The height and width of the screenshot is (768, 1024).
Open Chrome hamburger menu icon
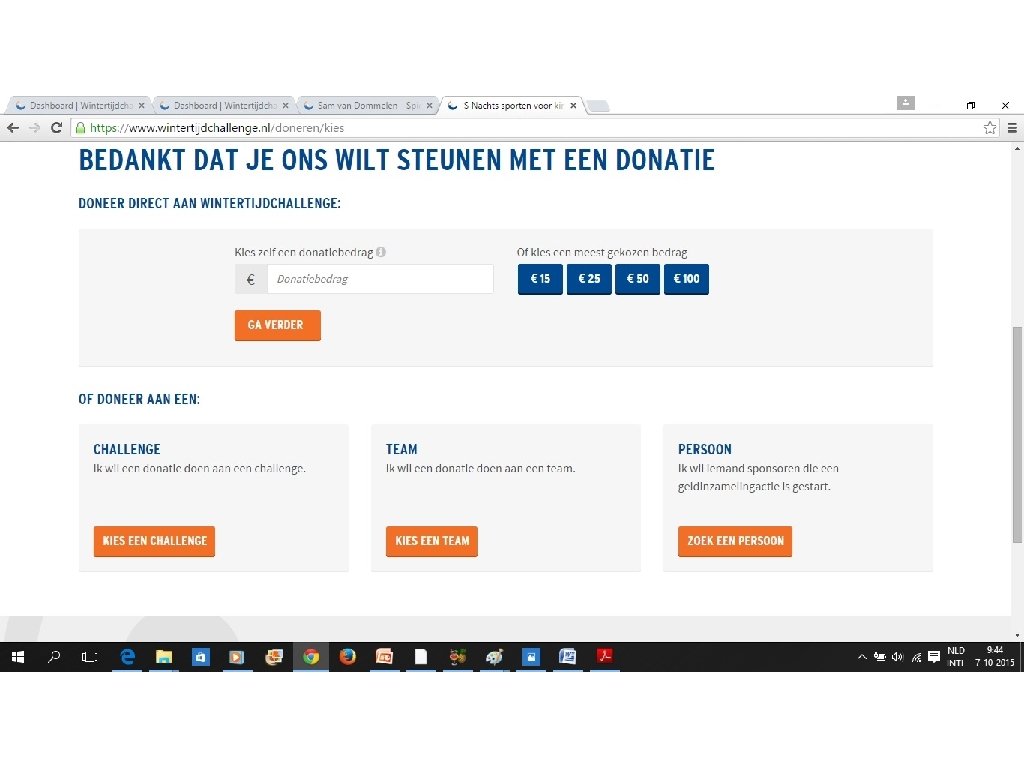click(1012, 128)
